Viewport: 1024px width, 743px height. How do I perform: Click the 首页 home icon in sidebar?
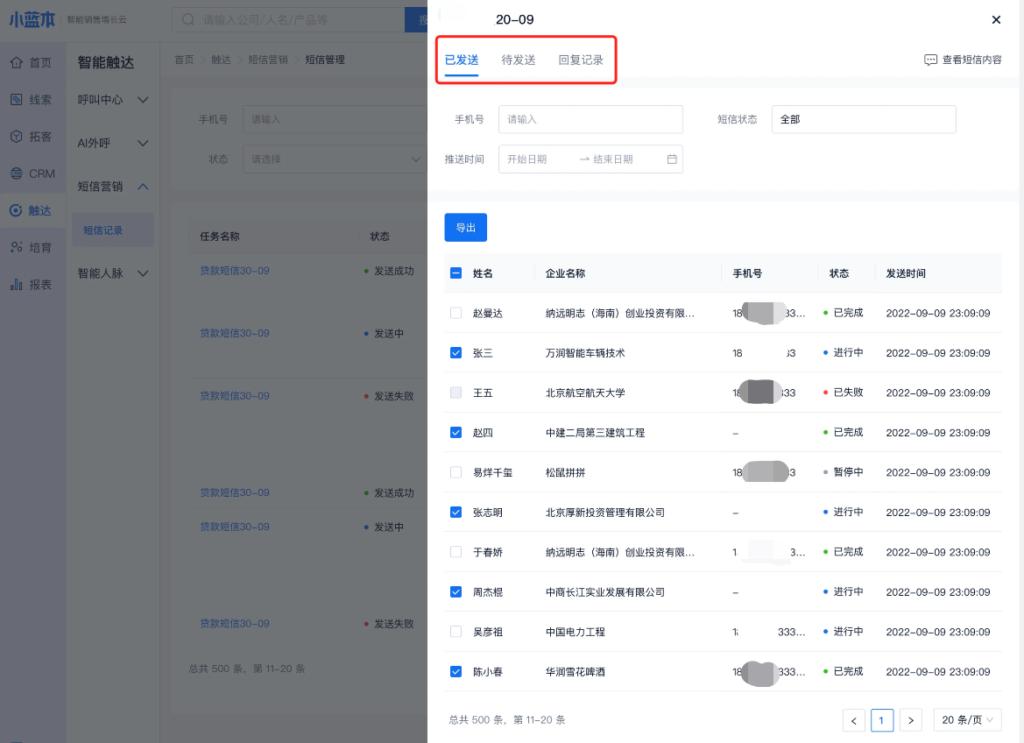[16, 63]
